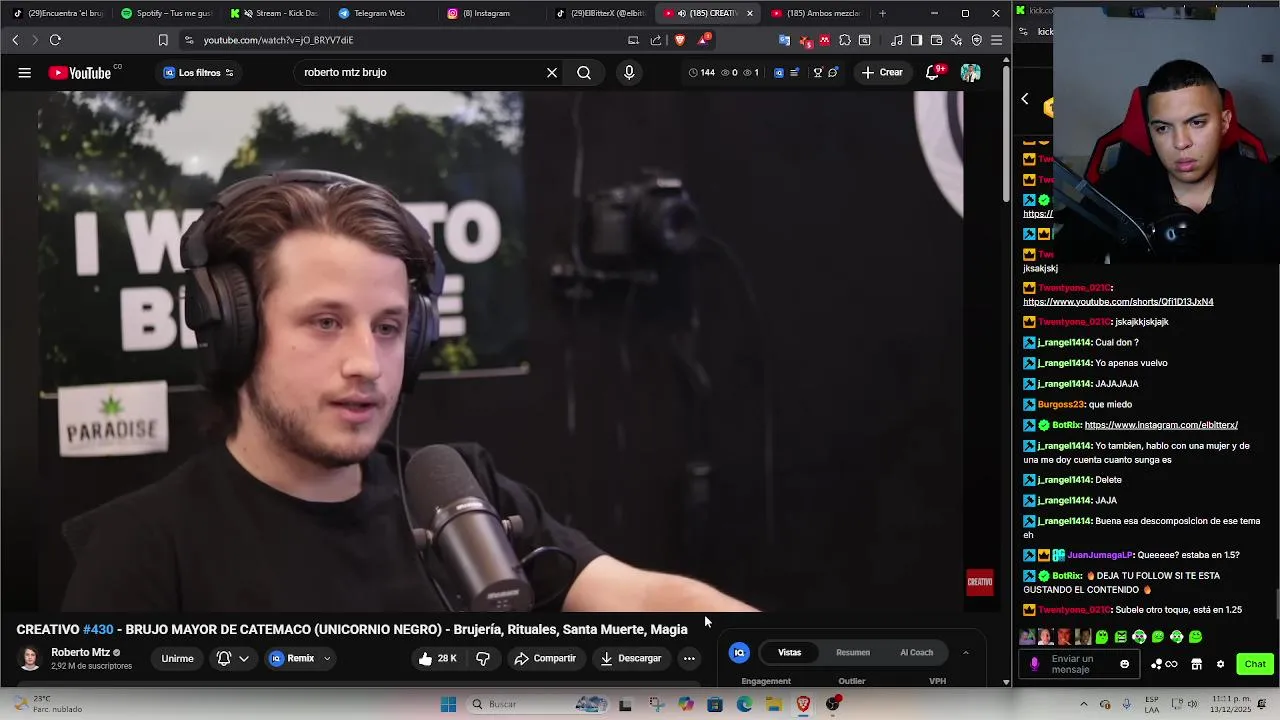The image size is (1280, 720).
Task: Open the browser main menu
Action: [996, 40]
